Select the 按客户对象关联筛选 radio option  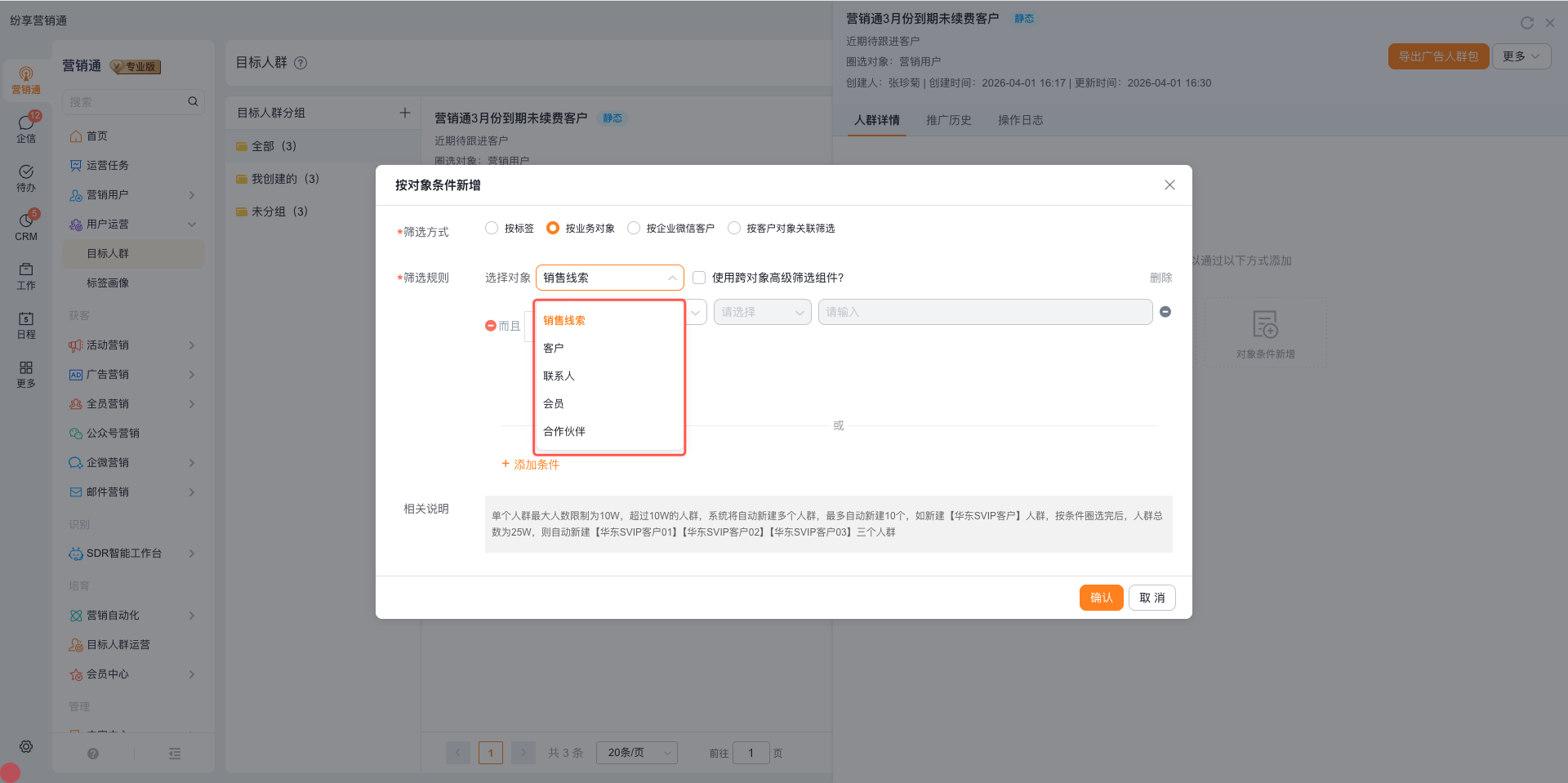pos(734,228)
